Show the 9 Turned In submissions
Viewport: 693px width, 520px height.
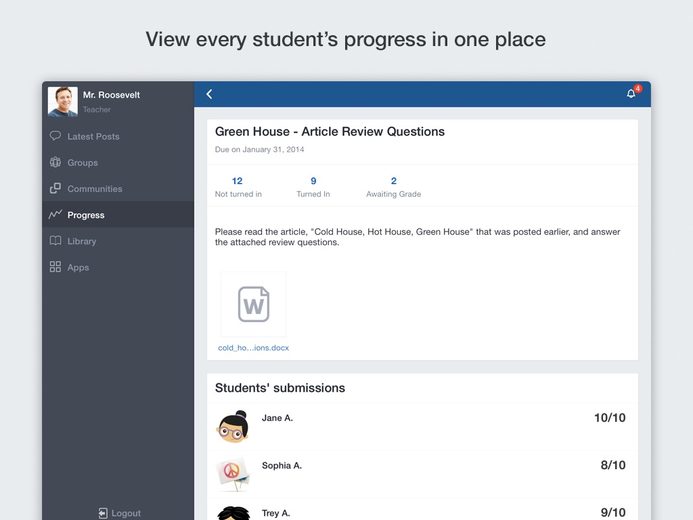(x=313, y=187)
